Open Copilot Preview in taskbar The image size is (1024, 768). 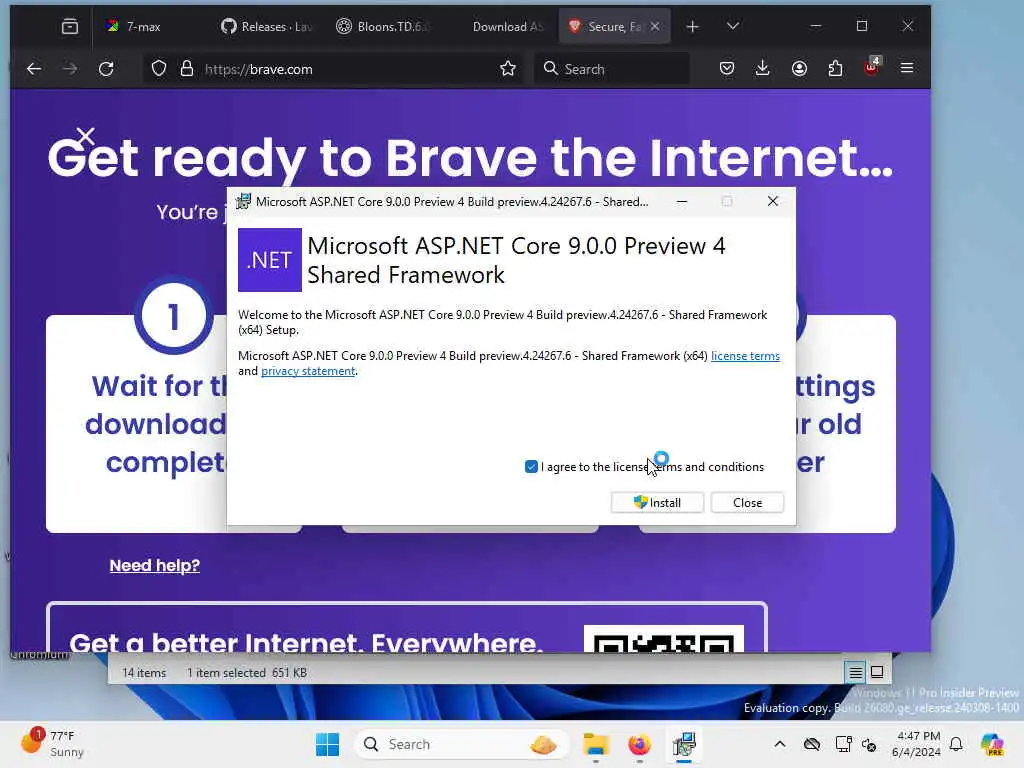click(x=992, y=744)
